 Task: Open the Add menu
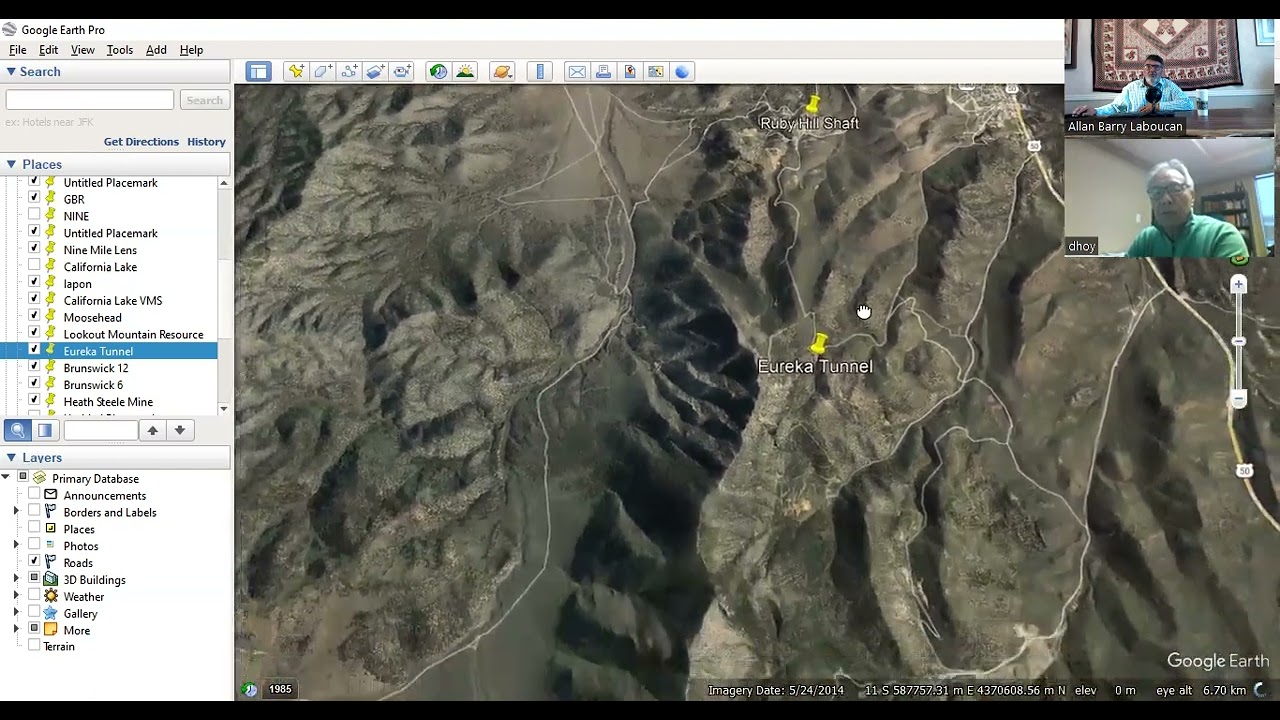[x=156, y=50]
